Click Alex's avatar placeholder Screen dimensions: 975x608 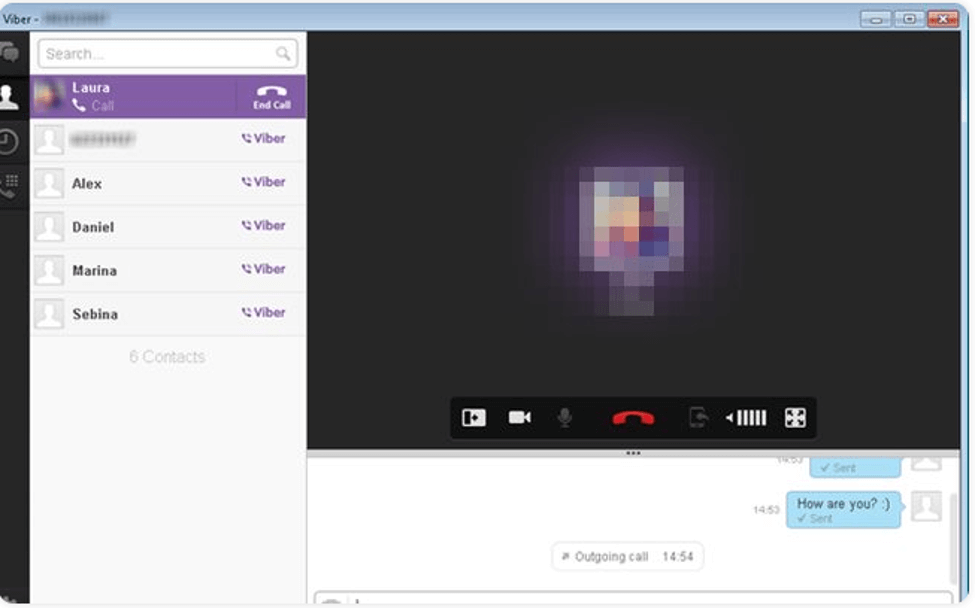tap(49, 183)
